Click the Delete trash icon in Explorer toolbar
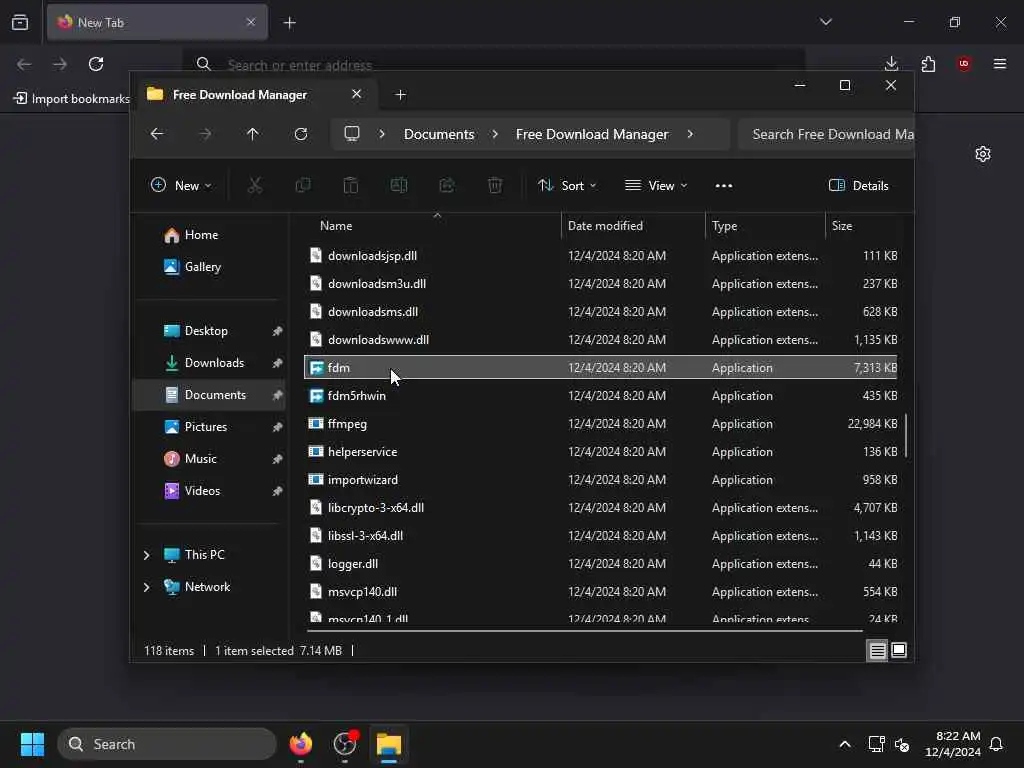Screen dimensions: 1024x768 click(495, 185)
